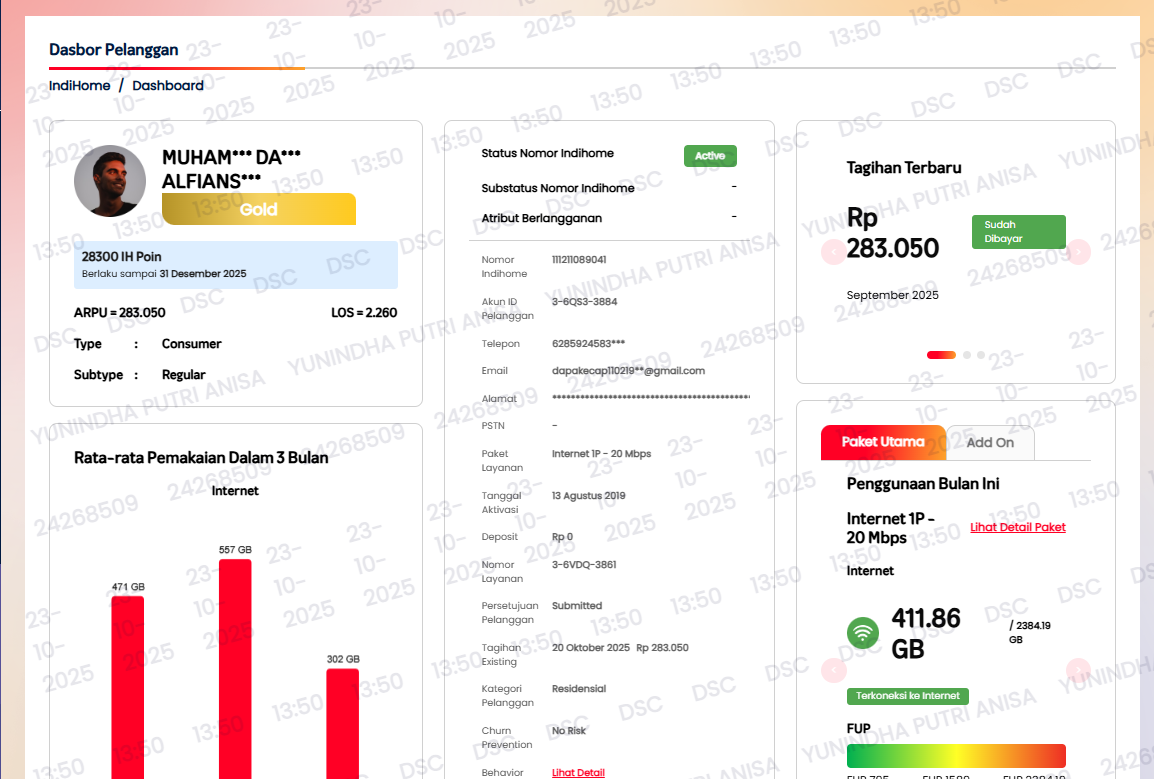Click the customer profile photo
The height and width of the screenshot is (779, 1154).
(x=110, y=180)
